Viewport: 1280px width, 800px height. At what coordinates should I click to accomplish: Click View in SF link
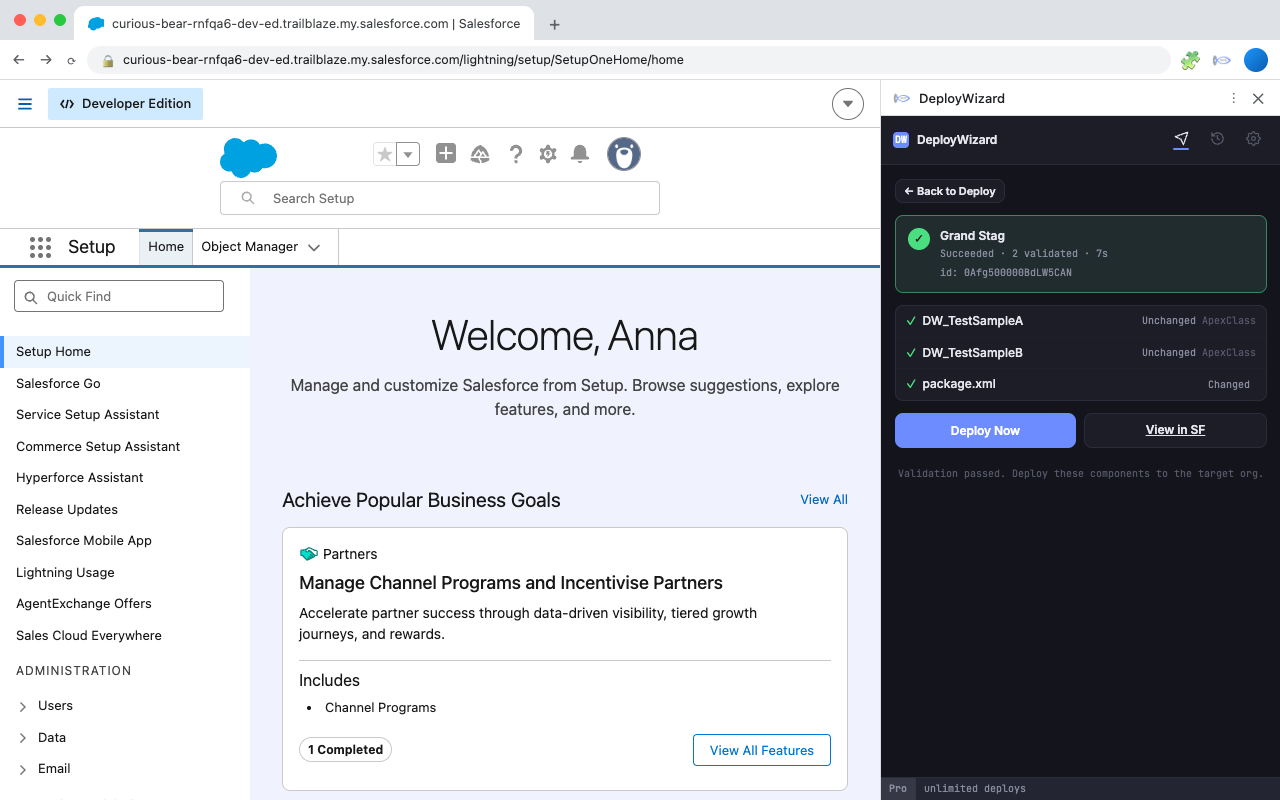coord(1175,430)
